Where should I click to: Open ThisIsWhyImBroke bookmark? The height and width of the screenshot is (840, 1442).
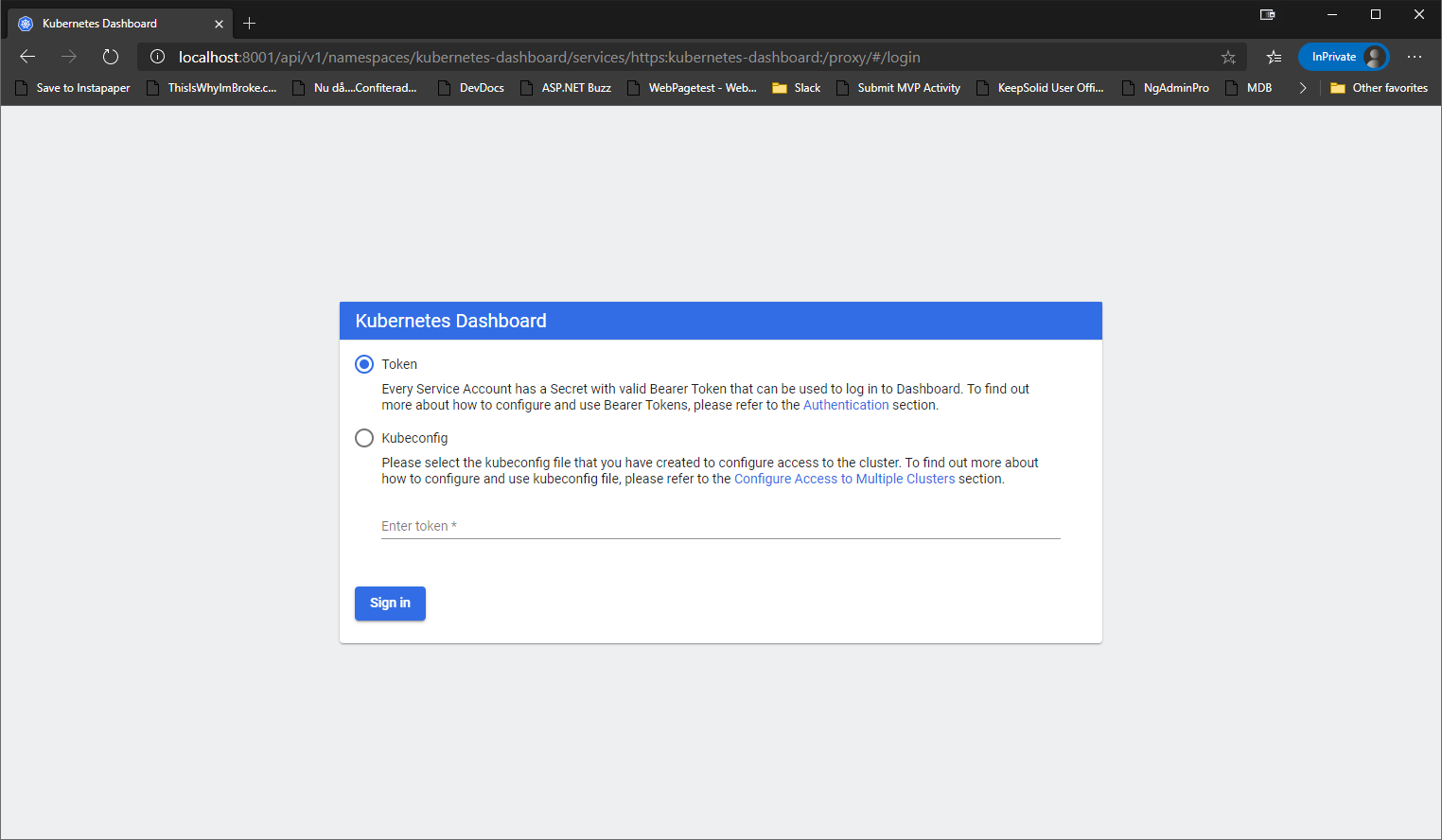212,88
